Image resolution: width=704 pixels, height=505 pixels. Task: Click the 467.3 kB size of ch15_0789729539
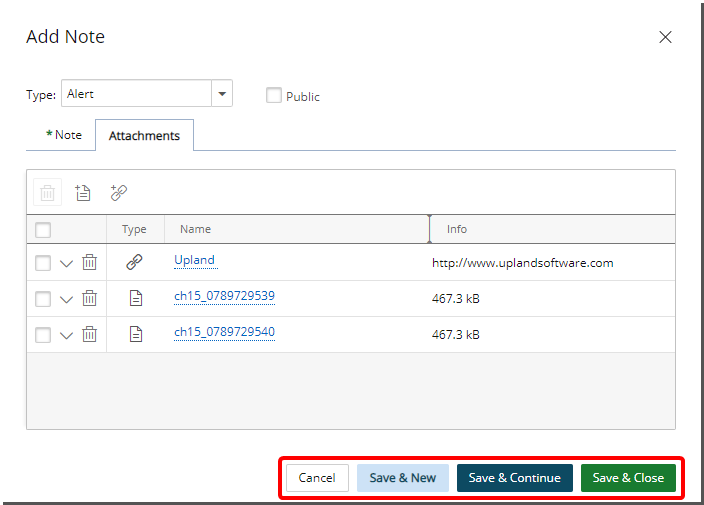[x=456, y=299]
